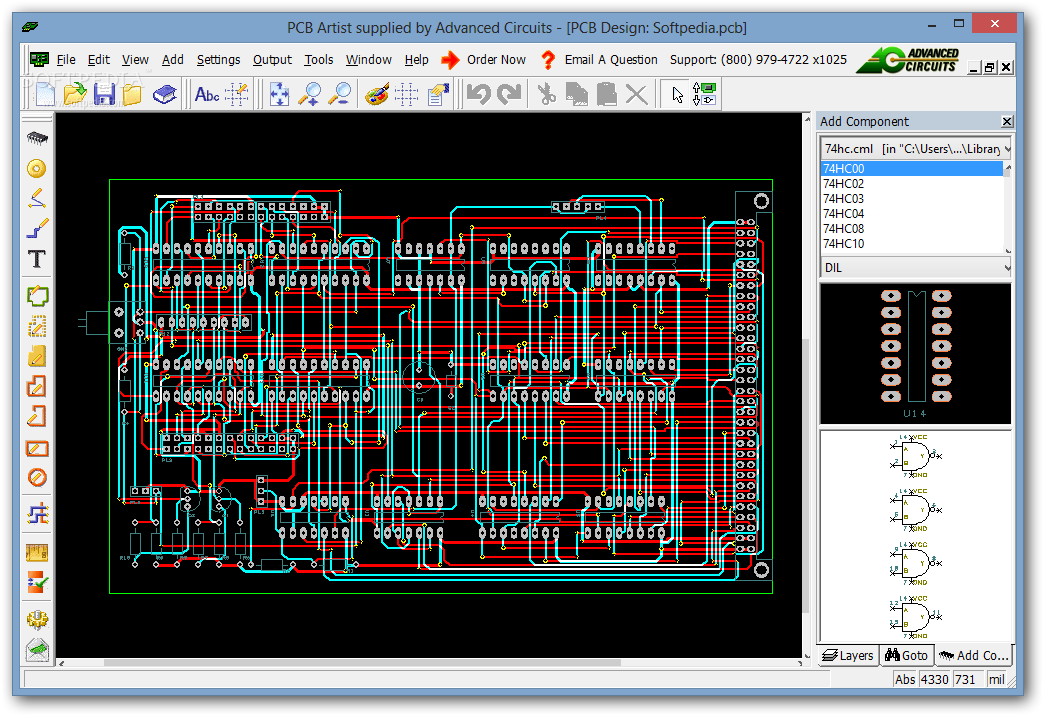Select 74HC00 in component list
Image resolution: width=1044 pixels, height=716 pixels.
(x=912, y=169)
